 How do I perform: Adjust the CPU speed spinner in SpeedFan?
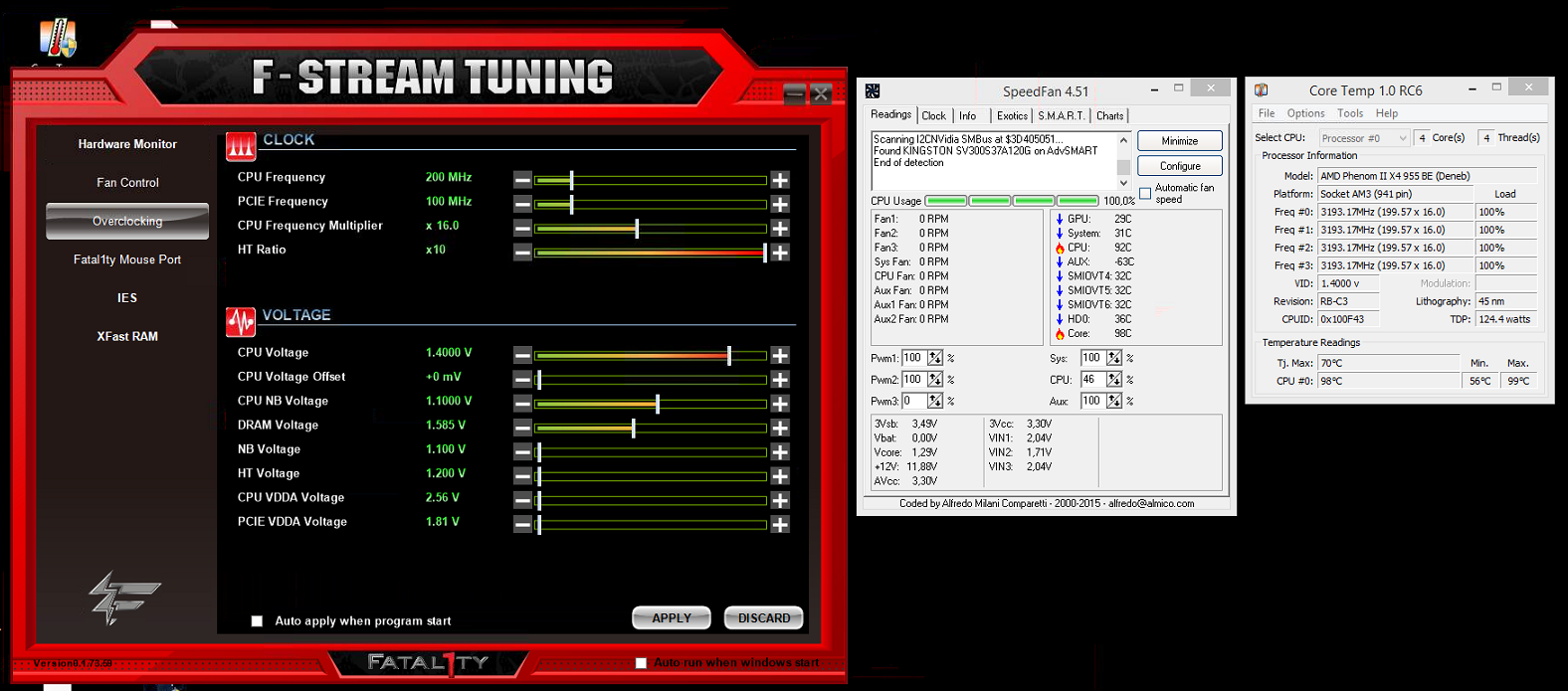(1114, 380)
